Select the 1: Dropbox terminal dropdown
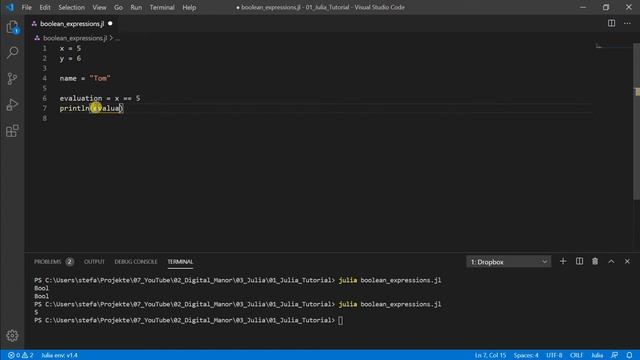Image resolution: width=640 pixels, height=360 pixels. coord(508,262)
